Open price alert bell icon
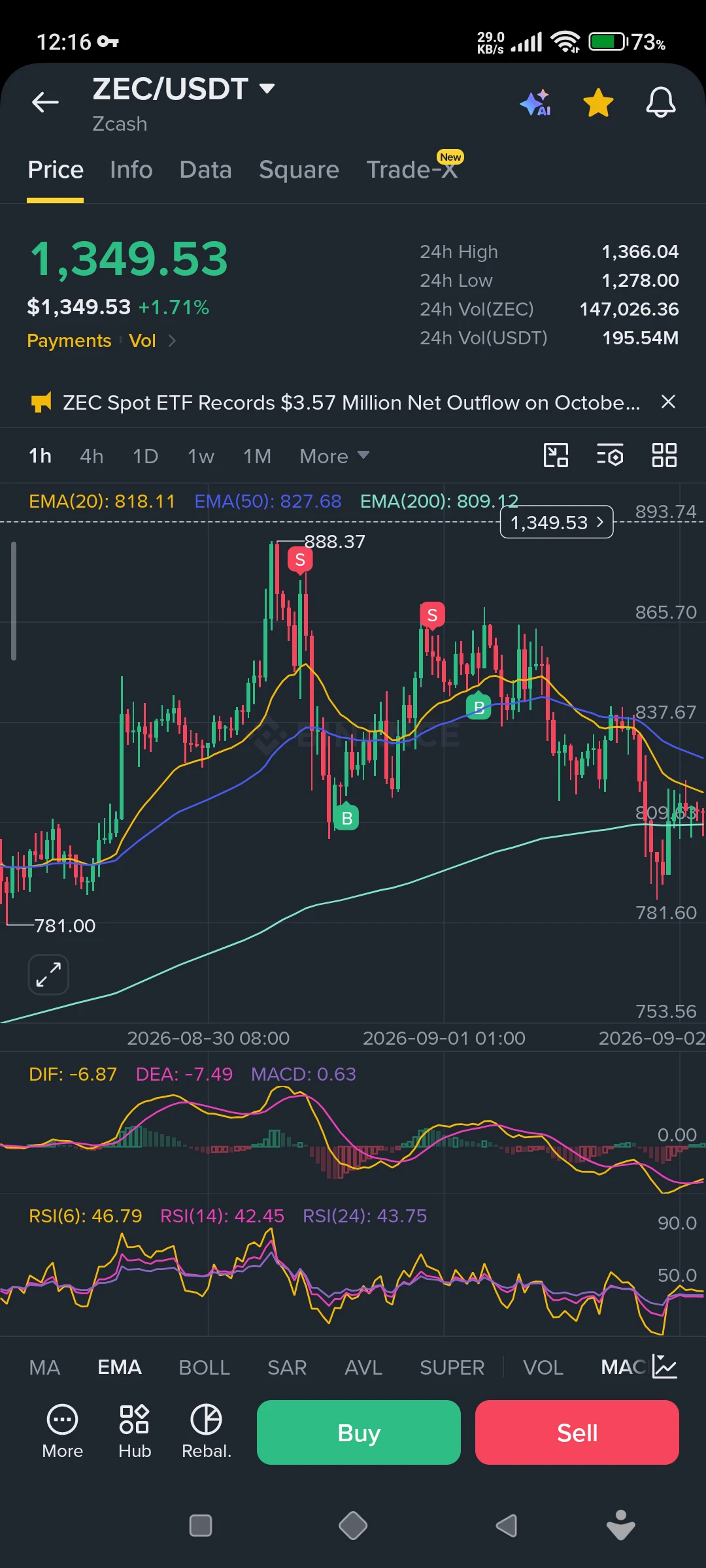706x1568 pixels. click(x=661, y=103)
